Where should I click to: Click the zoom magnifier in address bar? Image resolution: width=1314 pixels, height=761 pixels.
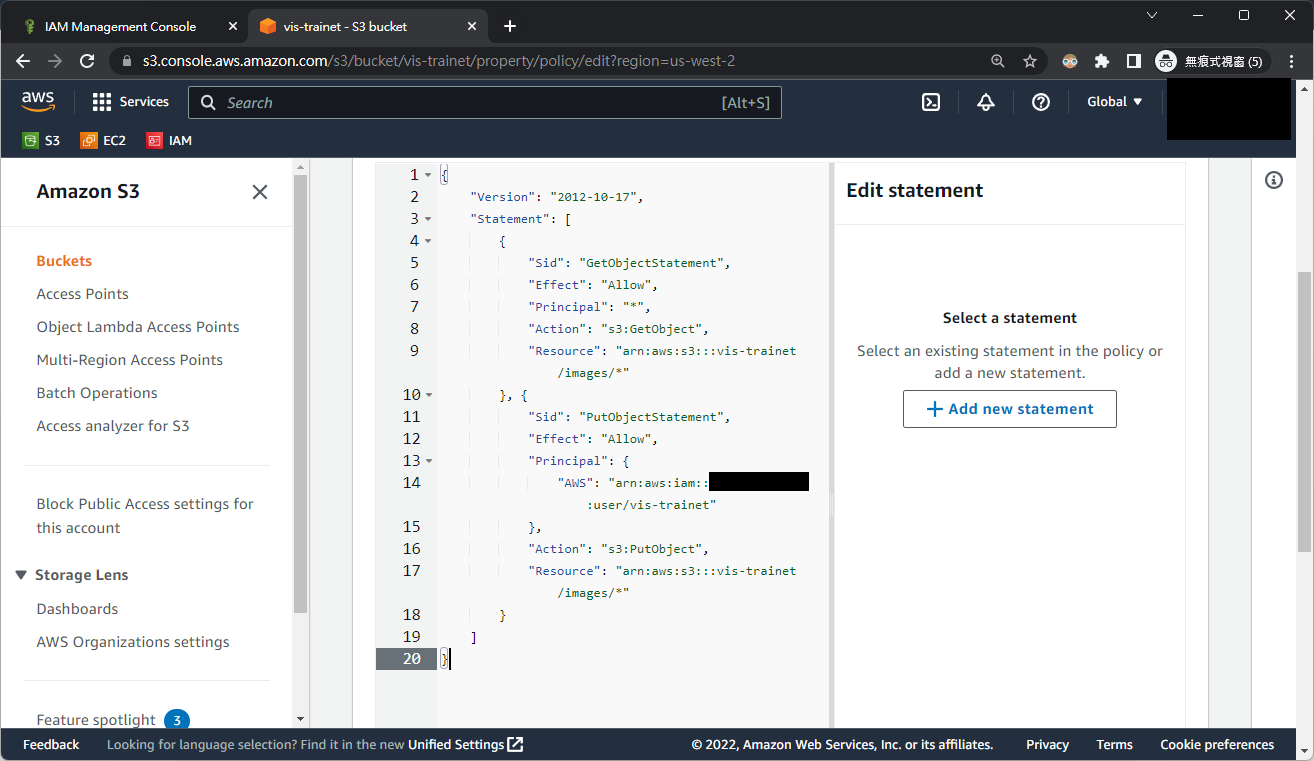pos(998,61)
